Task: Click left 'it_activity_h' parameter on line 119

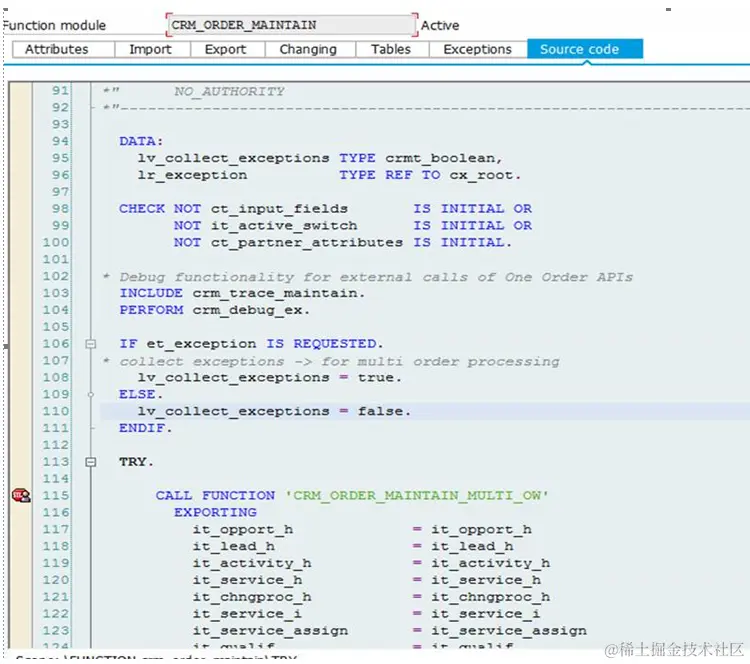Action: coord(252,564)
